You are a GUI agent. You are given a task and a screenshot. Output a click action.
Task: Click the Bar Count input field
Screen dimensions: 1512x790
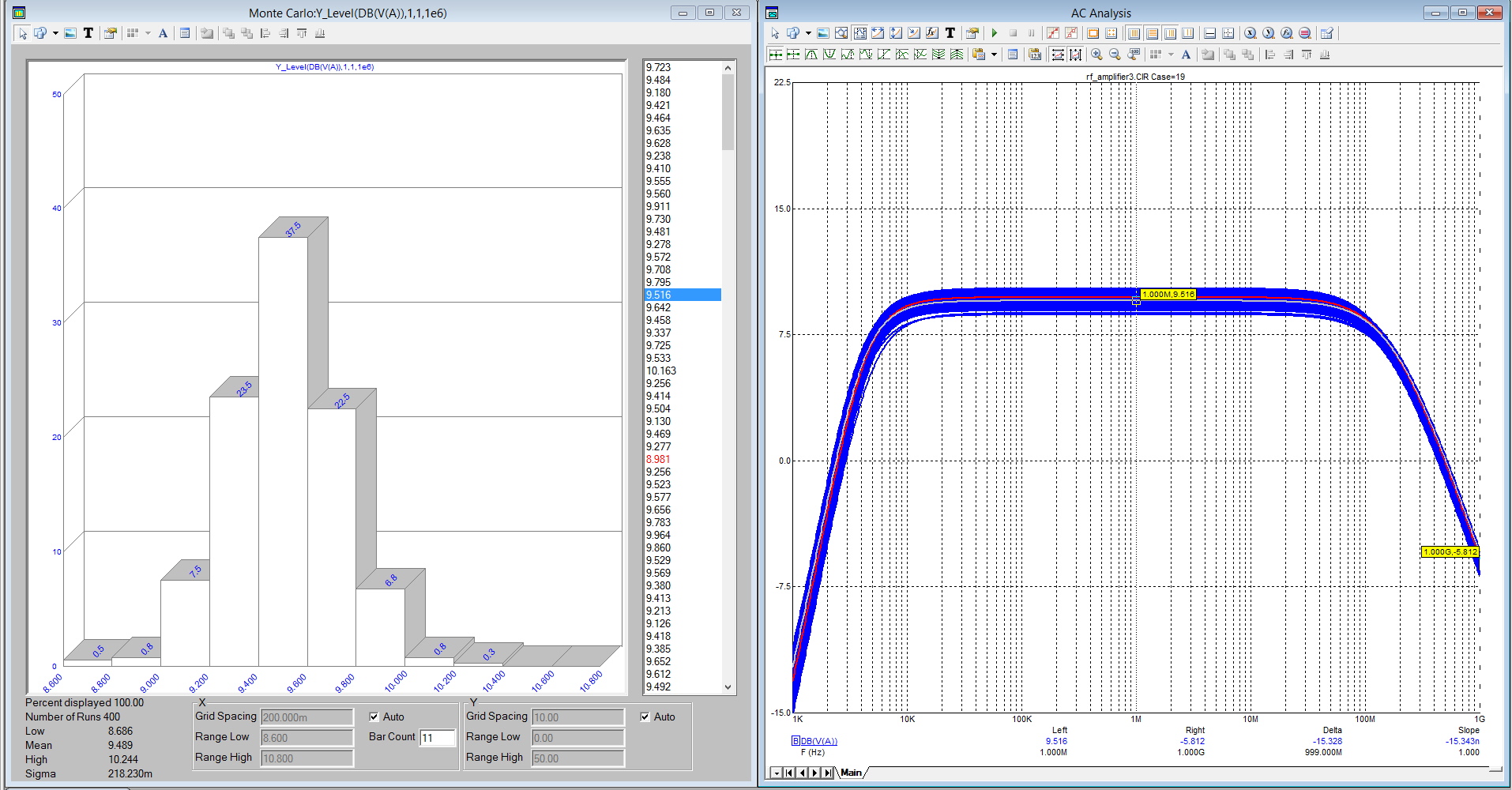(438, 738)
